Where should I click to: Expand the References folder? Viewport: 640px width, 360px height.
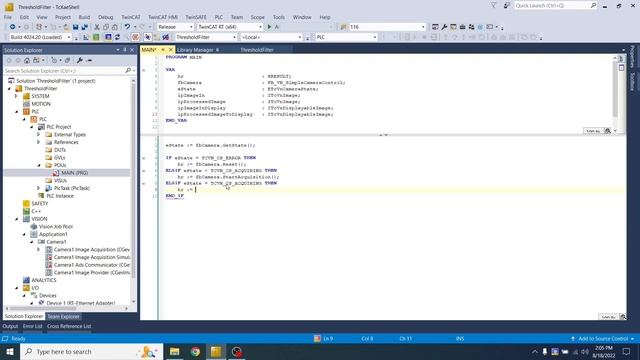[39, 142]
